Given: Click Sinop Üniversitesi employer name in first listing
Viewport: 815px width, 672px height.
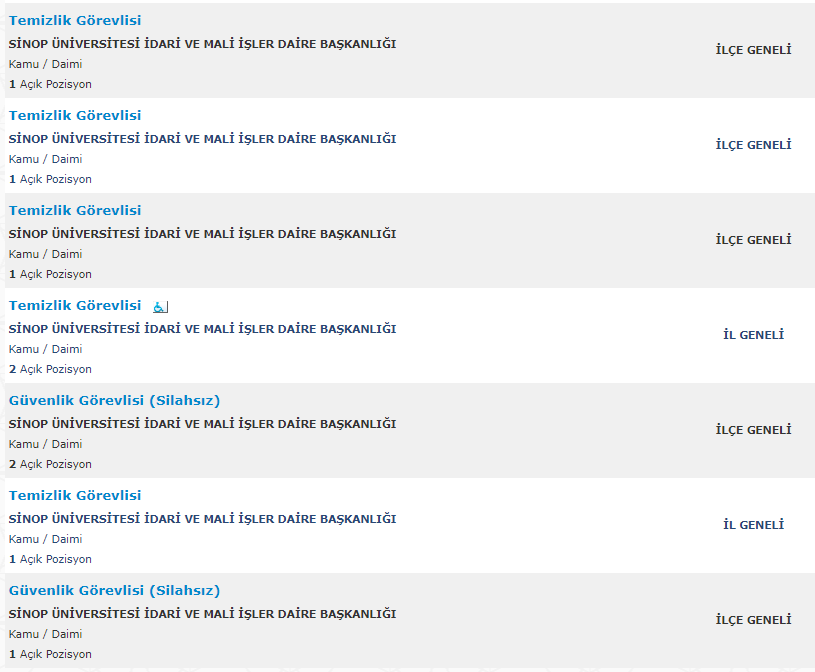Looking at the screenshot, I should tap(202, 44).
